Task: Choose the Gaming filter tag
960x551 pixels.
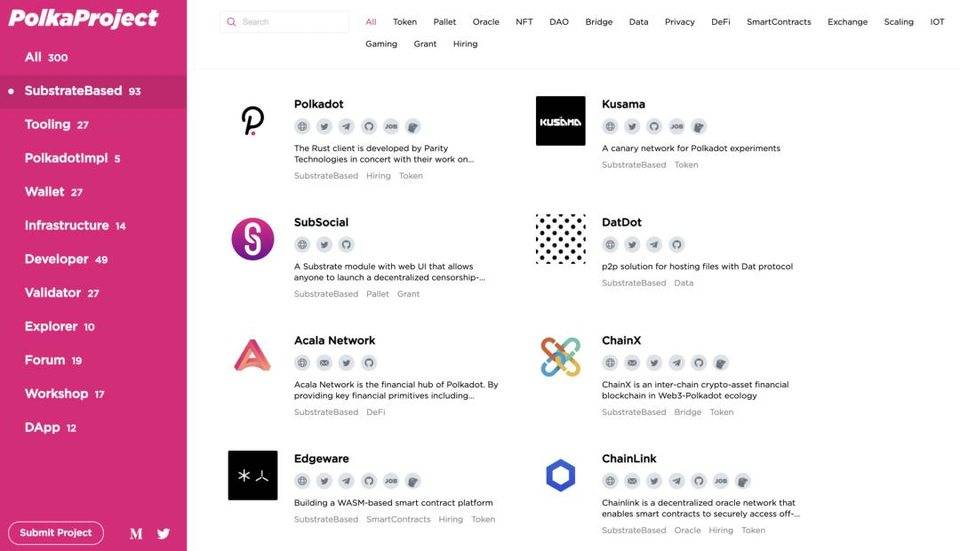Action: tap(381, 44)
